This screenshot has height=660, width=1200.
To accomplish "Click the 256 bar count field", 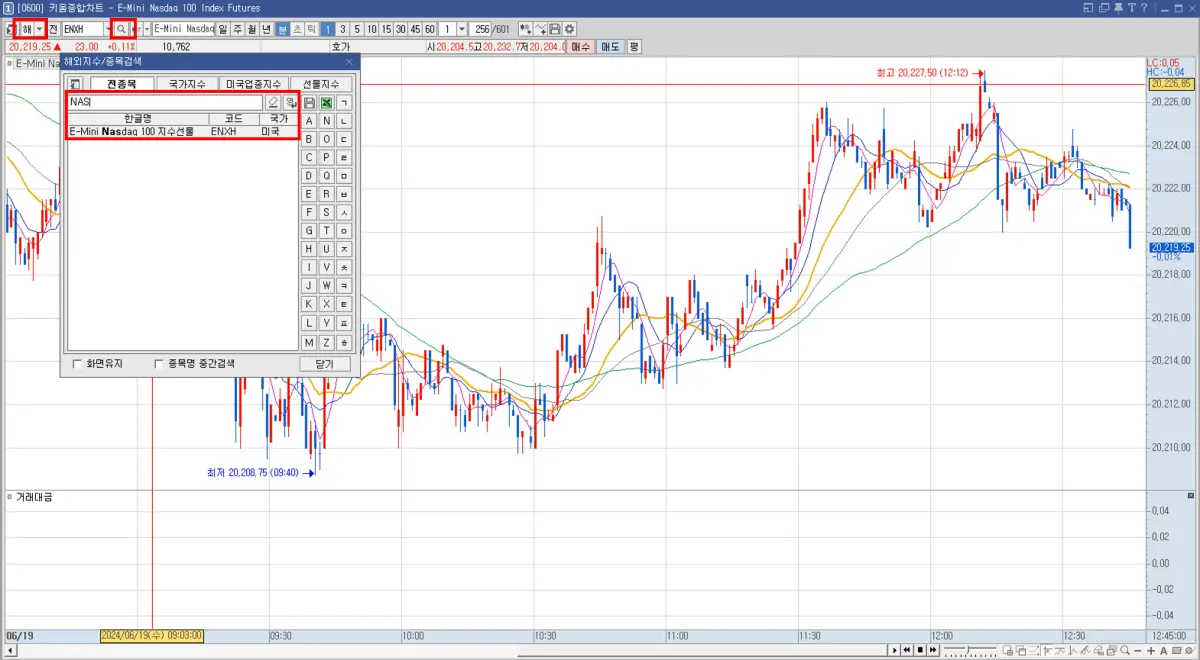I will coord(481,30).
